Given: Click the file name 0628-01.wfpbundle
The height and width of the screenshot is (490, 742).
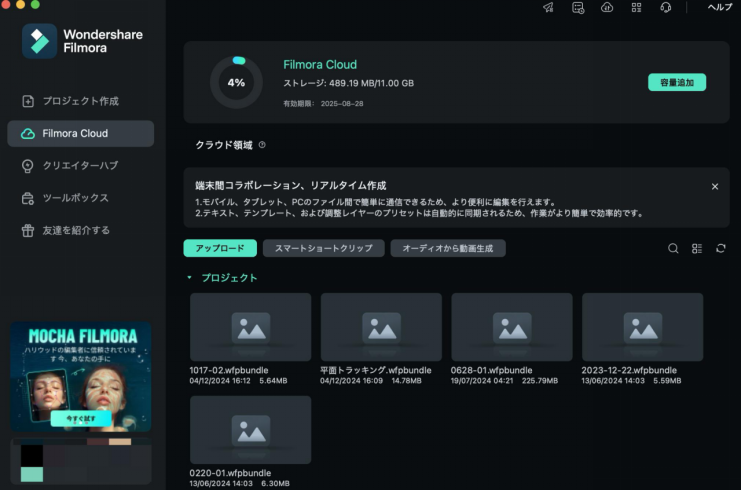Looking at the screenshot, I should (x=491, y=370).
